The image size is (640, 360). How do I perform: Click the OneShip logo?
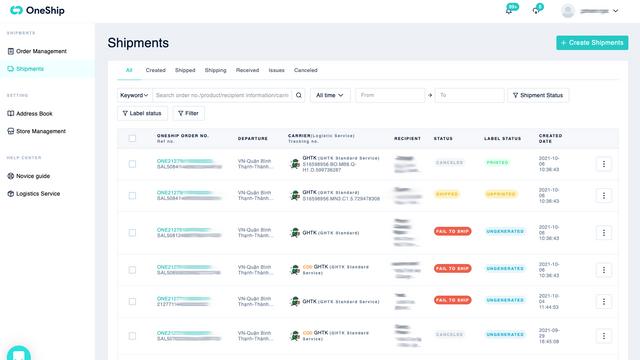37,10
